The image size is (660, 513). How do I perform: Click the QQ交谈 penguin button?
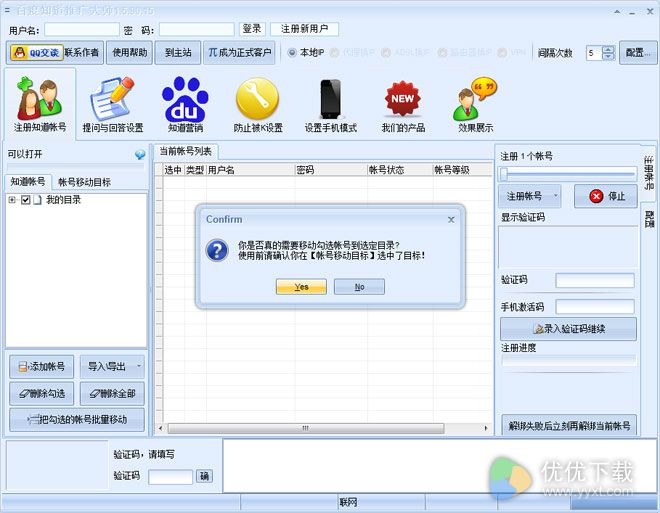36,53
